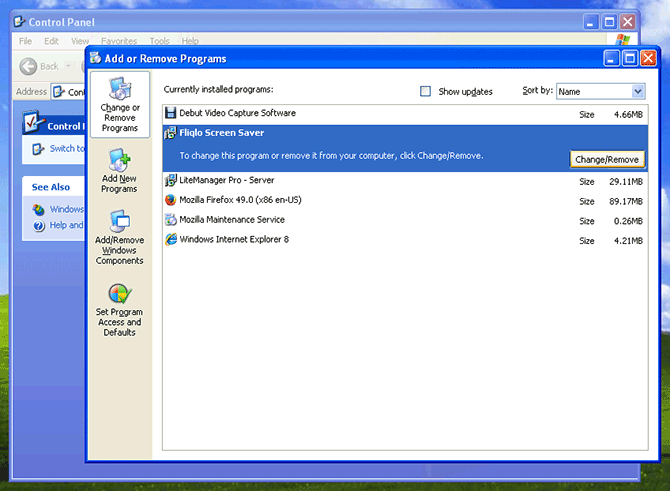The width and height of the screenshot is (670, 491).
Task: Toggle the Show updates checkbox
Action: point(425,91)
